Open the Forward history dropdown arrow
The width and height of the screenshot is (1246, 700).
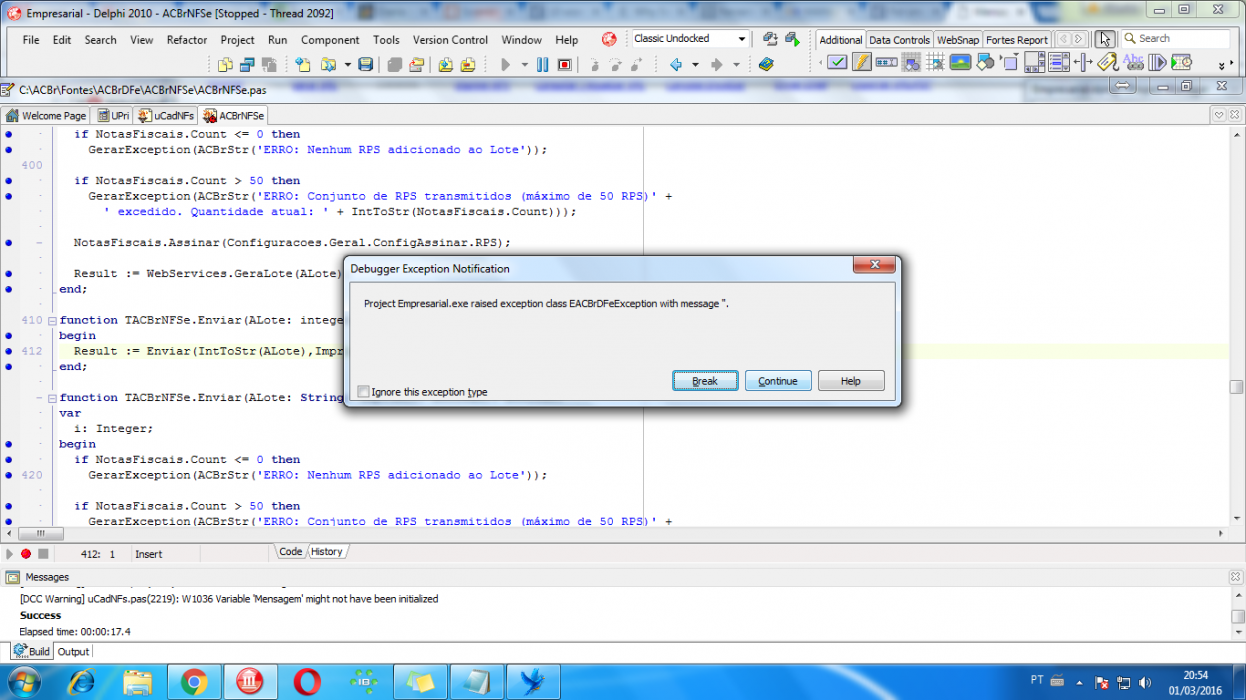[736, 64]
